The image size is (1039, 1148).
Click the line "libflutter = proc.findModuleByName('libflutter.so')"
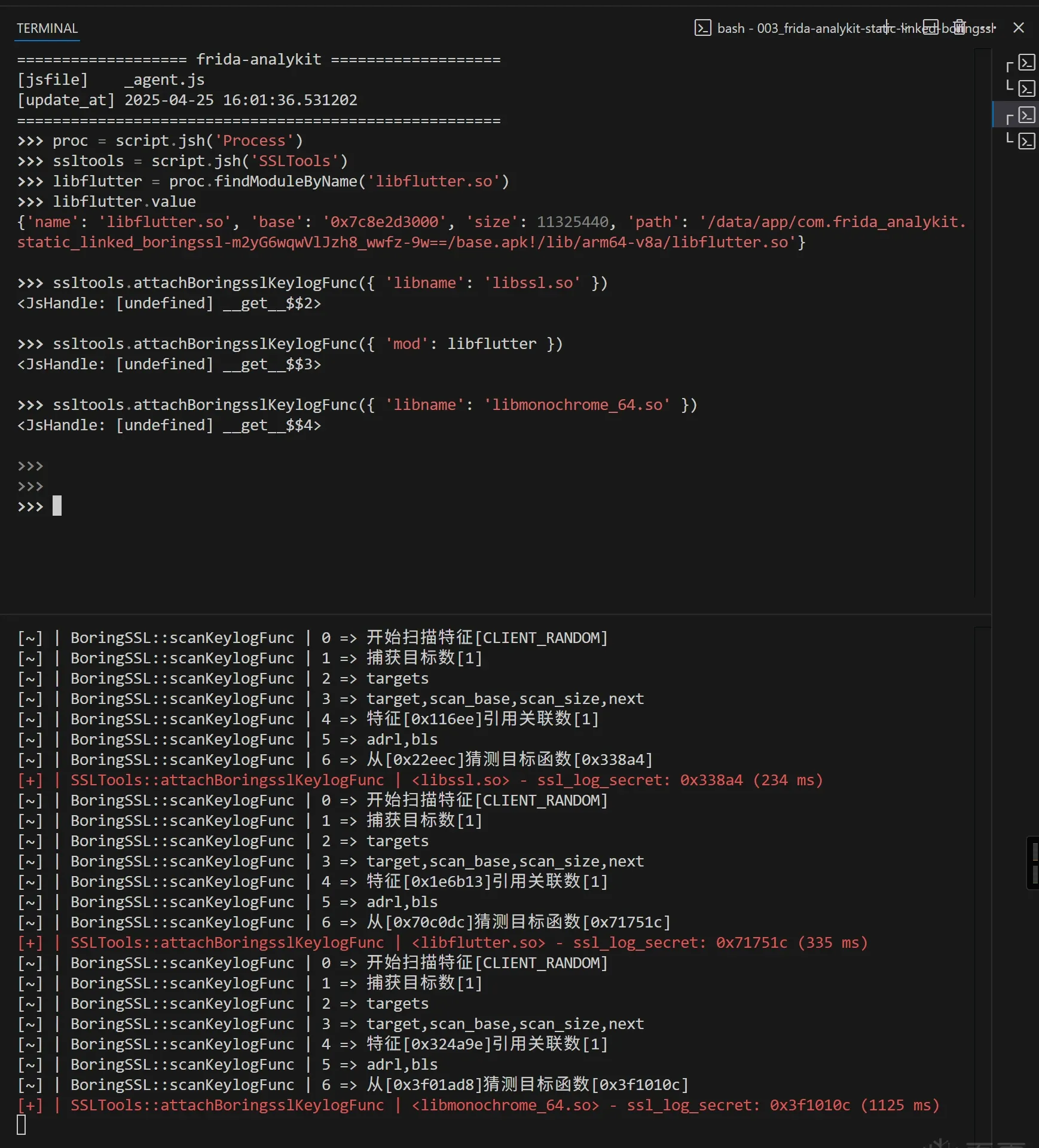[263, 181]
